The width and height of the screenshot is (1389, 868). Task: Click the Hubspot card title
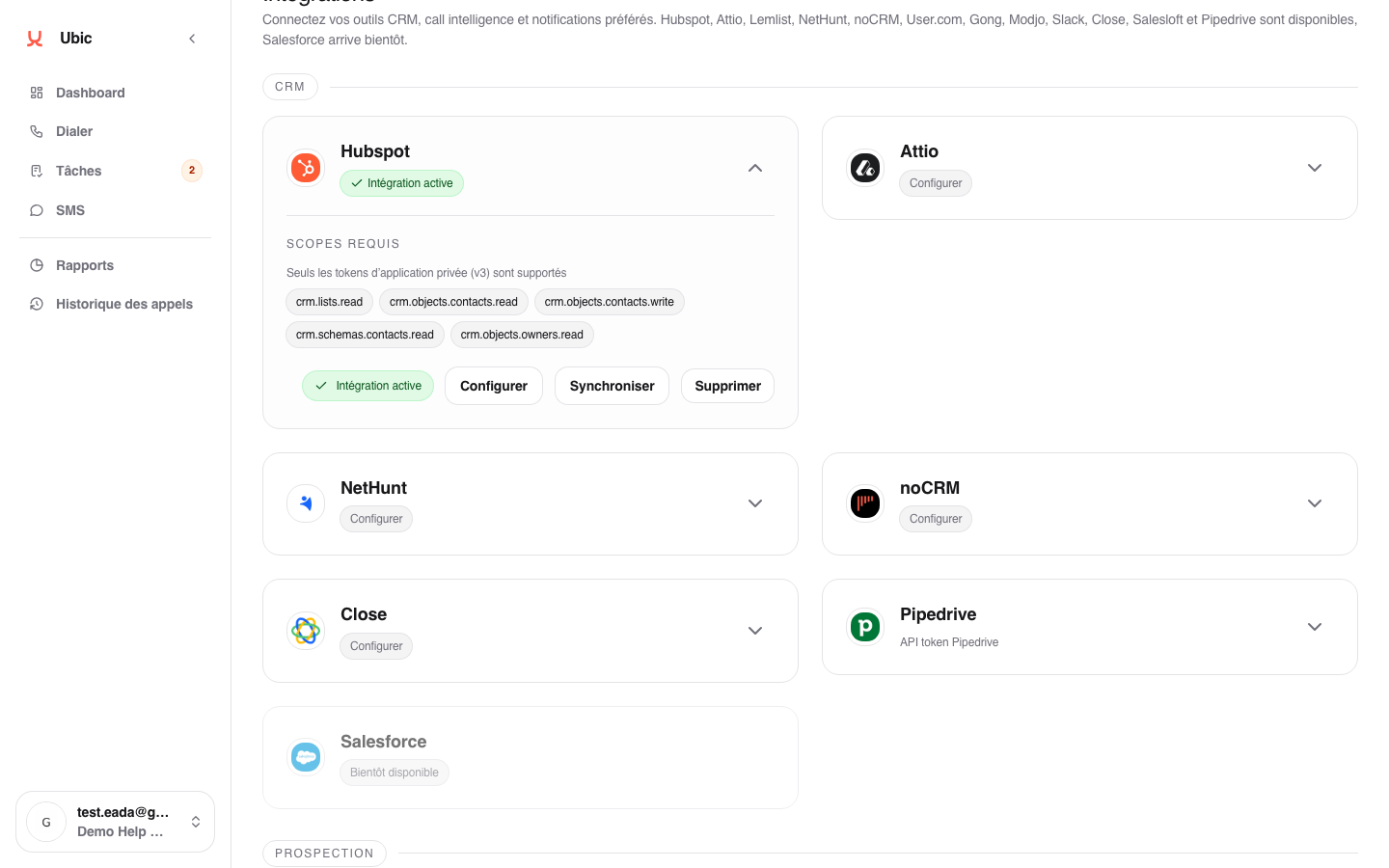(x=375, y=151)
